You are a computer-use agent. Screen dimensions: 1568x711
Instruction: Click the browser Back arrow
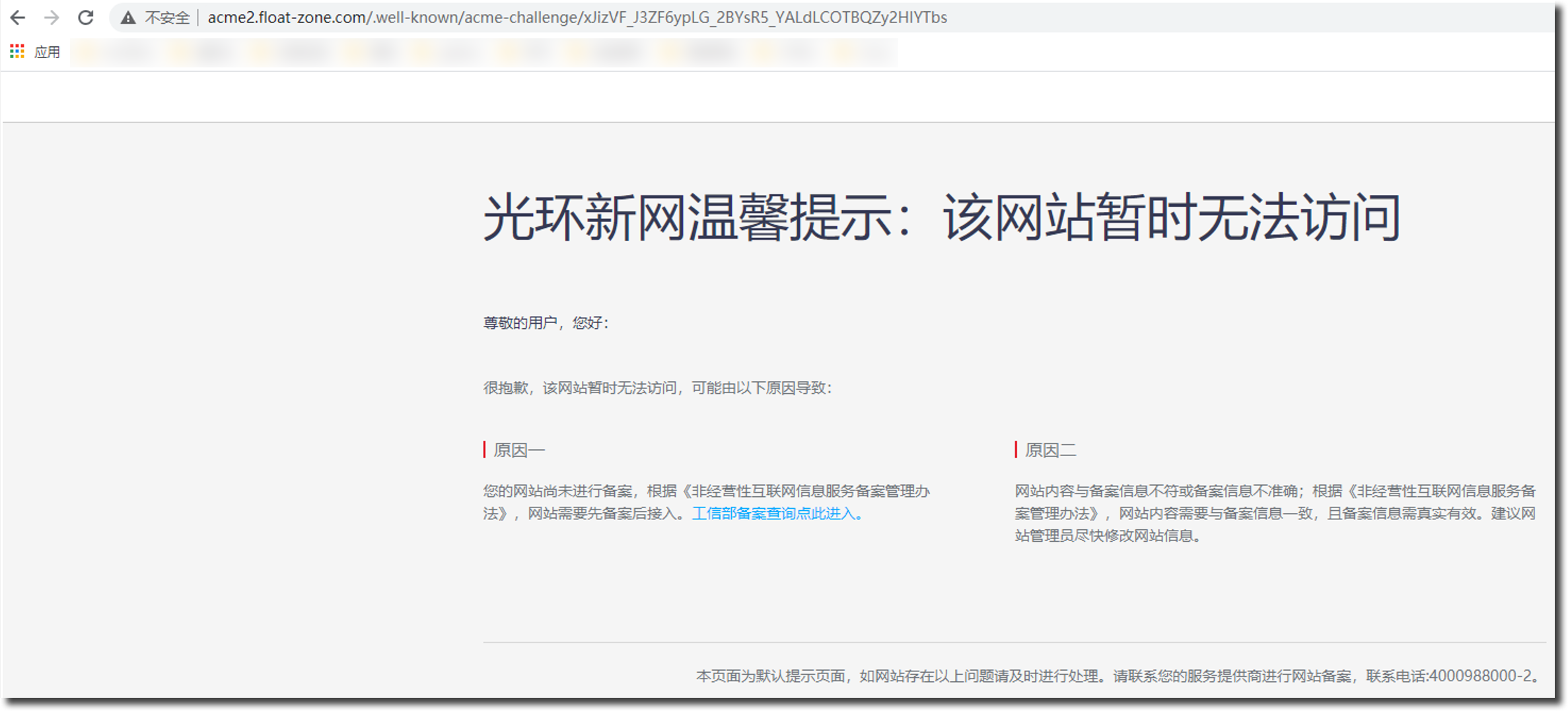tap(18, 18)
